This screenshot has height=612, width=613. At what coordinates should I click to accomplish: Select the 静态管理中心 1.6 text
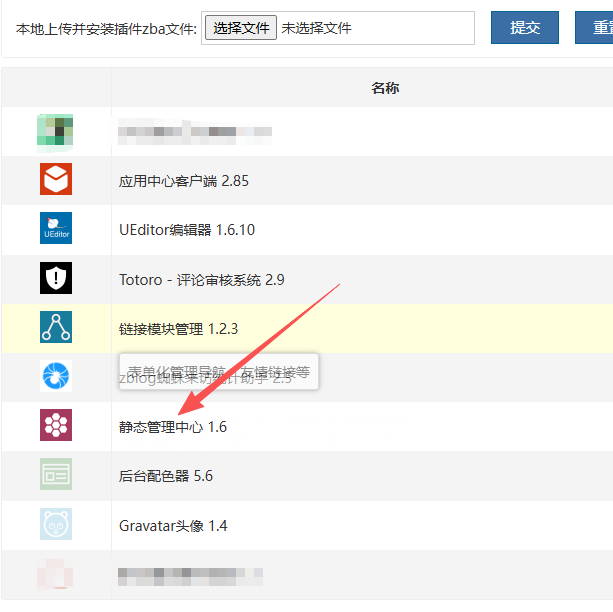[x=173, y=427]
